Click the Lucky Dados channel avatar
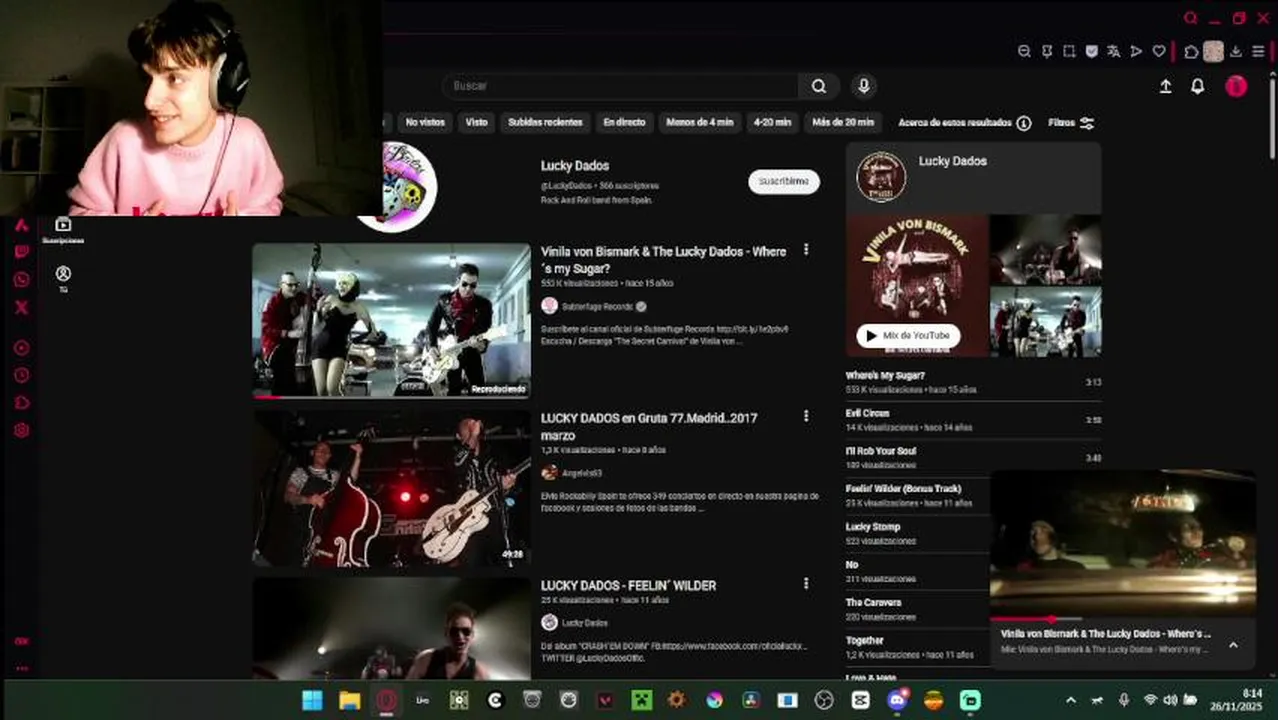This screenshot has height=720, width=1278. 398,186
